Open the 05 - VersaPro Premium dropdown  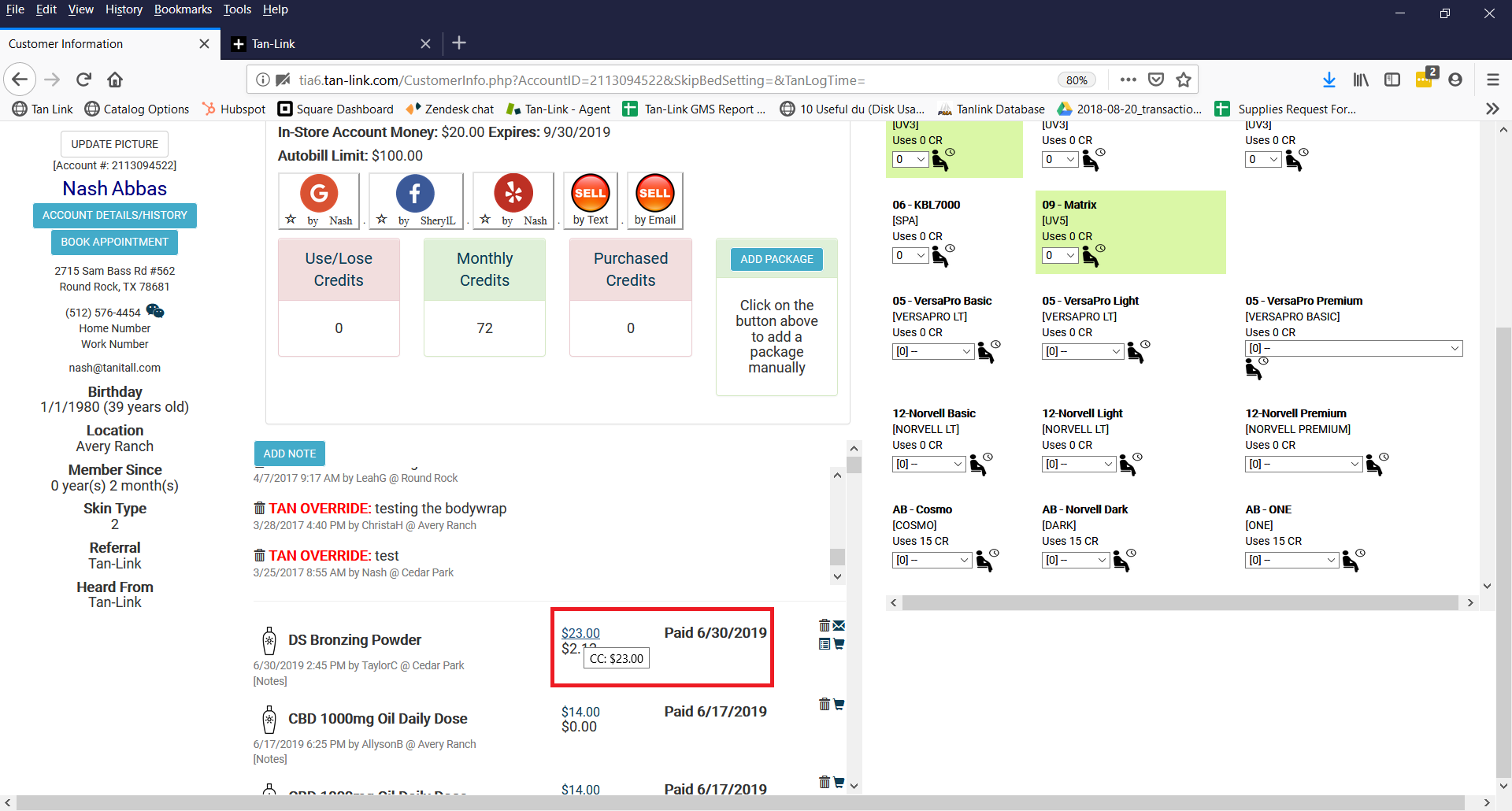1354,348
